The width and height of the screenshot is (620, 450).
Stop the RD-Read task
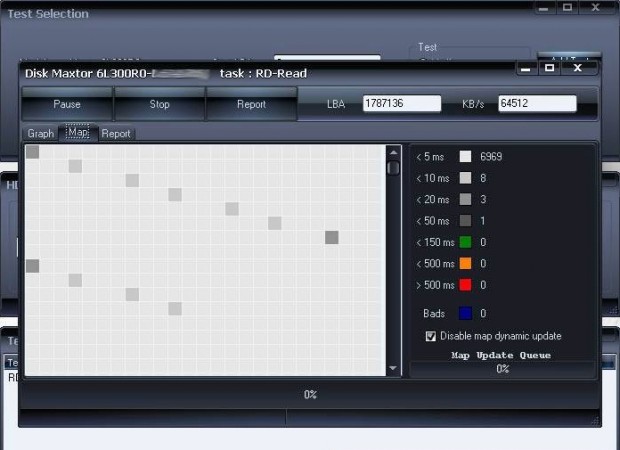coord(159,104)
